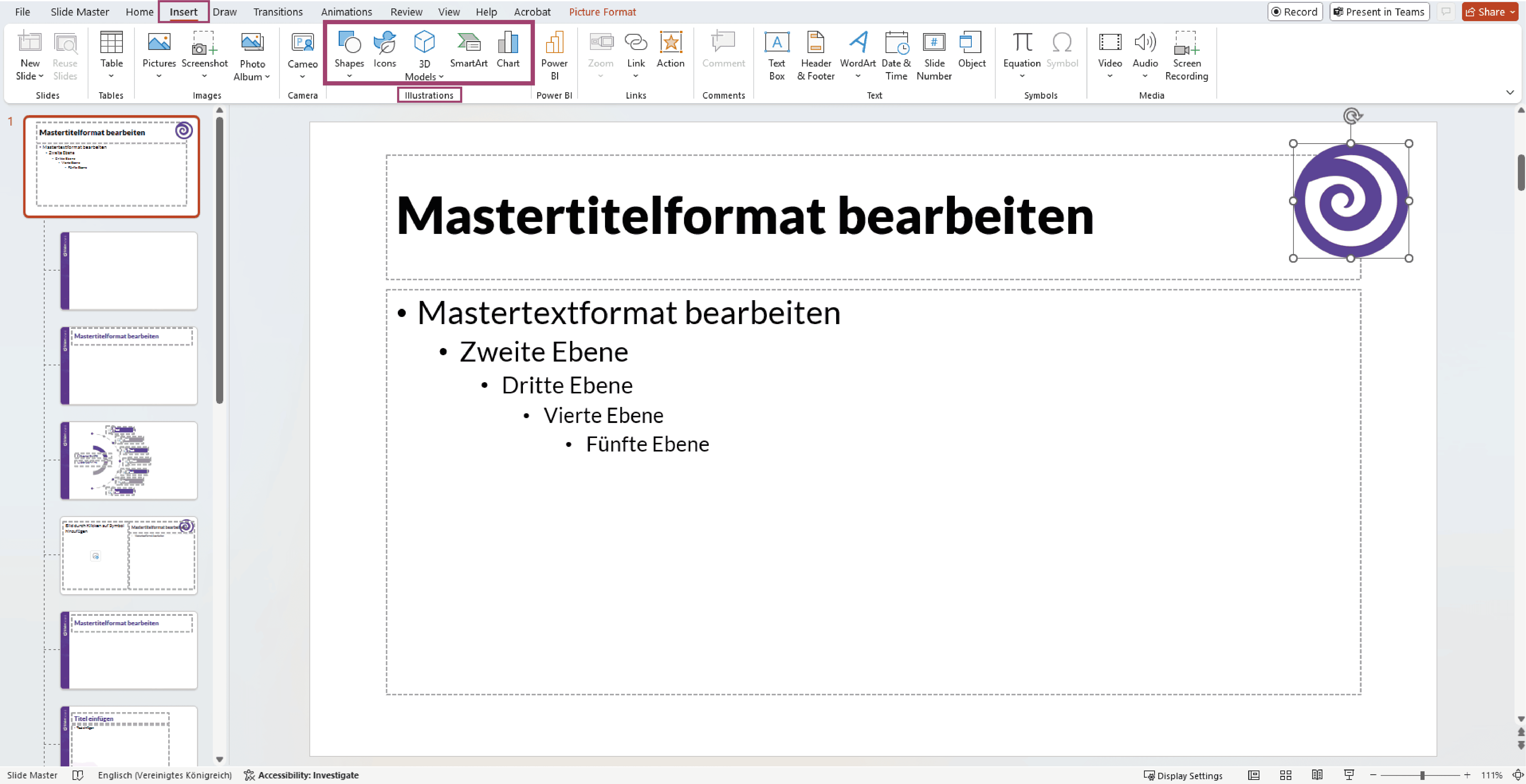Viewport: 1526px width, 784px height.
Task: Insert a Cameo camera feed
Action: (302, 55)
